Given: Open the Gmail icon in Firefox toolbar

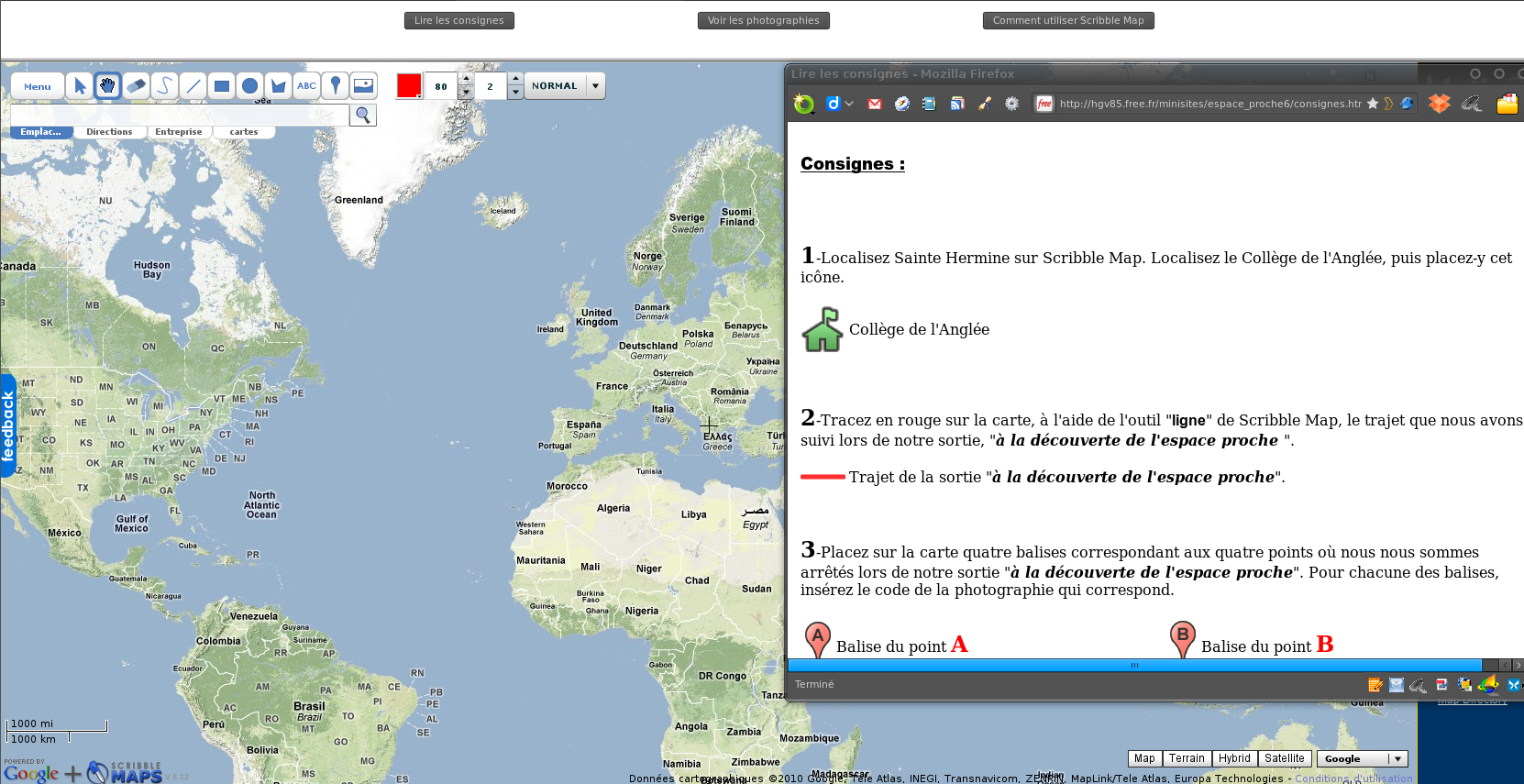Looking at the screenshot, I should [875, 104].
